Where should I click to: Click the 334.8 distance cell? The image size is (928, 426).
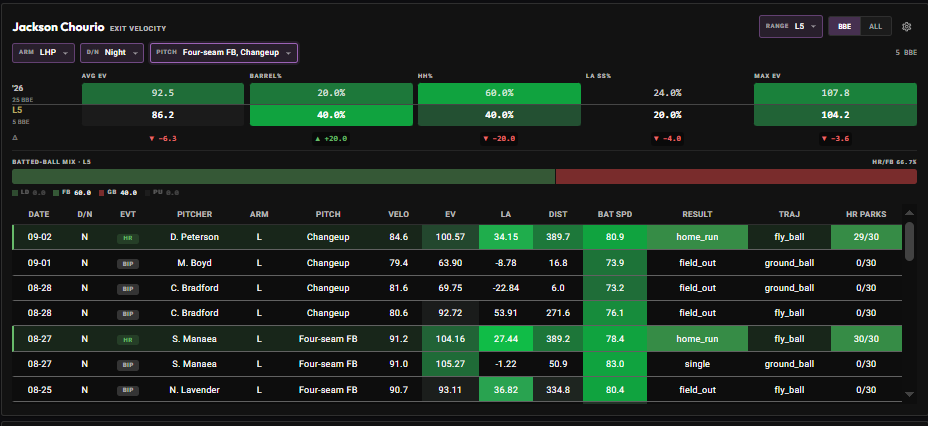pos(558,390)
